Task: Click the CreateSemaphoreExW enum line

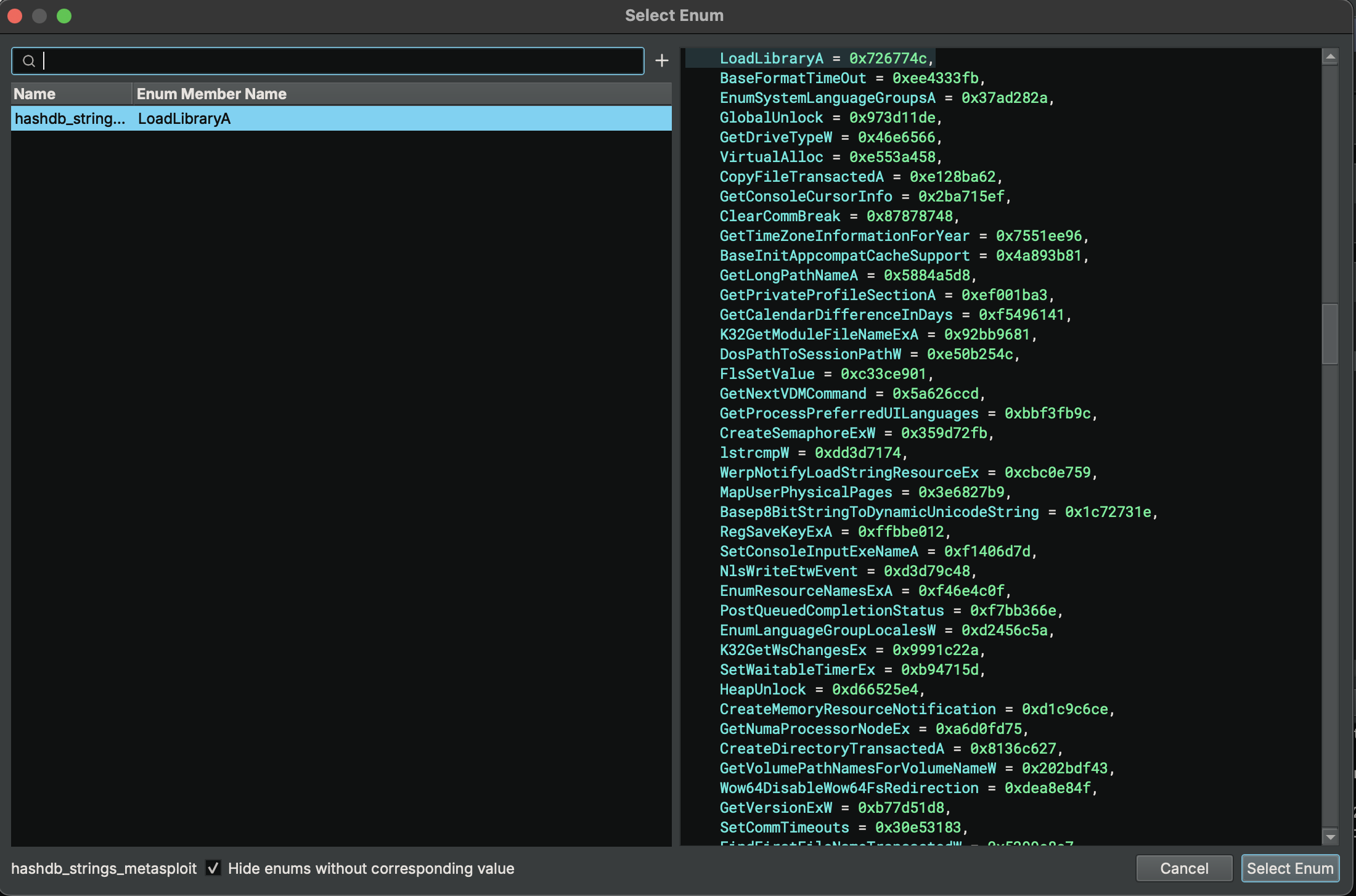Action: coord(857,433)
